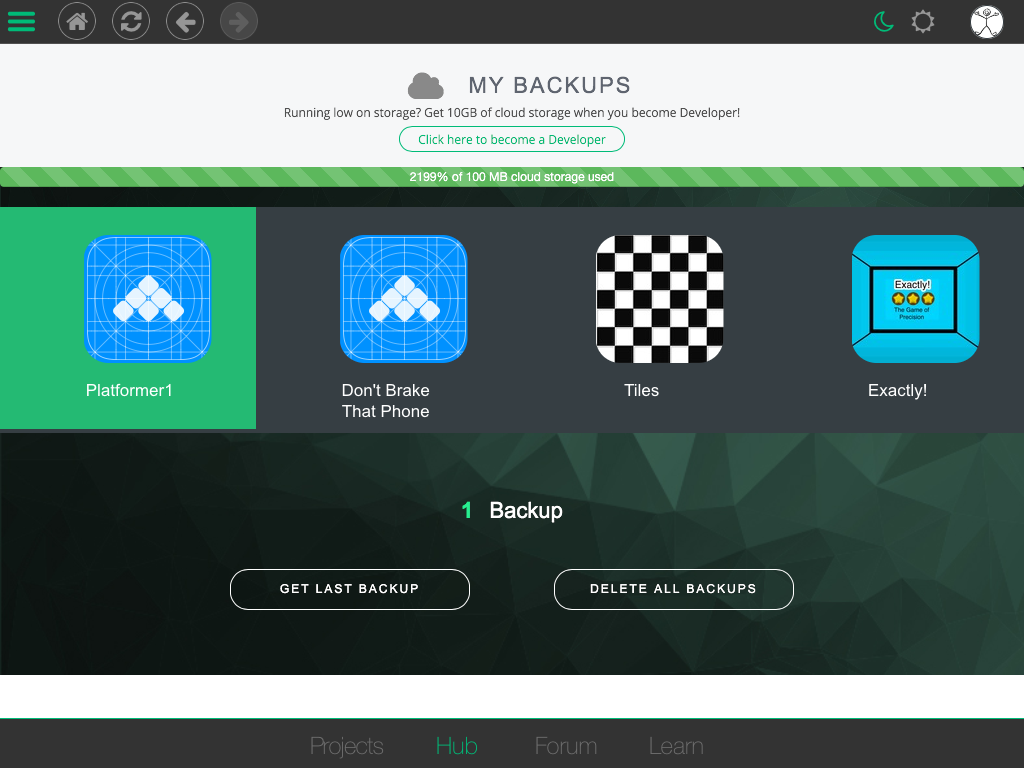
Task: Choose the Tiles checkerboard project
Action: pyautogui.click(x=660, y=299)
